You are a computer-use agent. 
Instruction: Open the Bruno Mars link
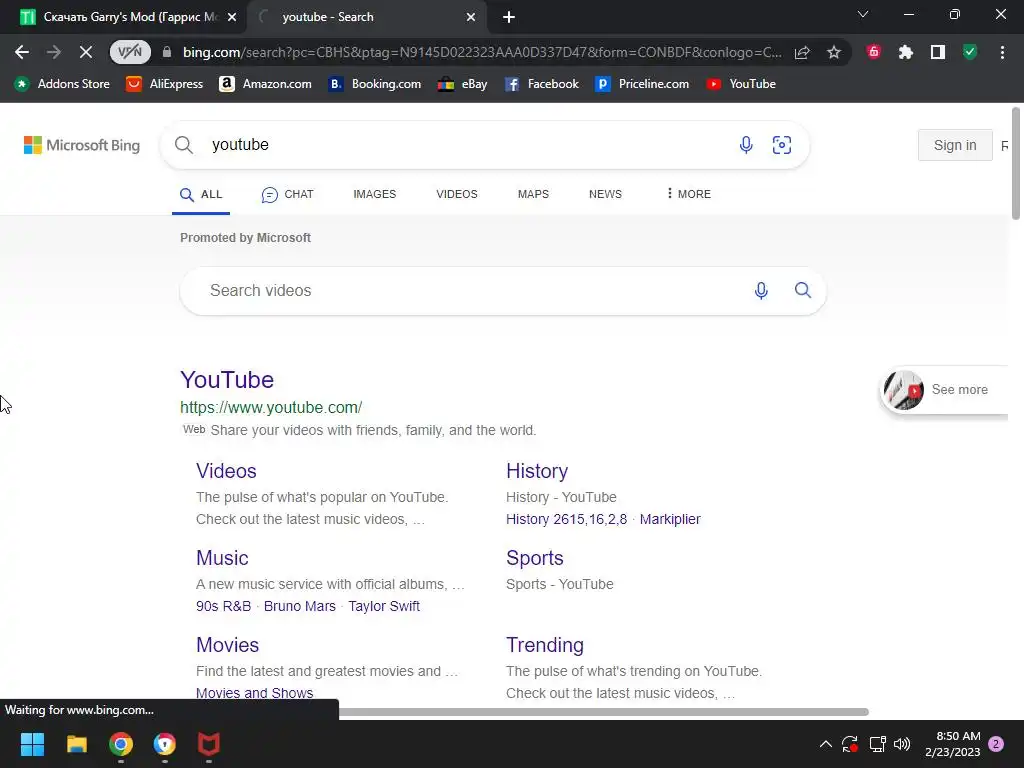(x=300, y=606)
